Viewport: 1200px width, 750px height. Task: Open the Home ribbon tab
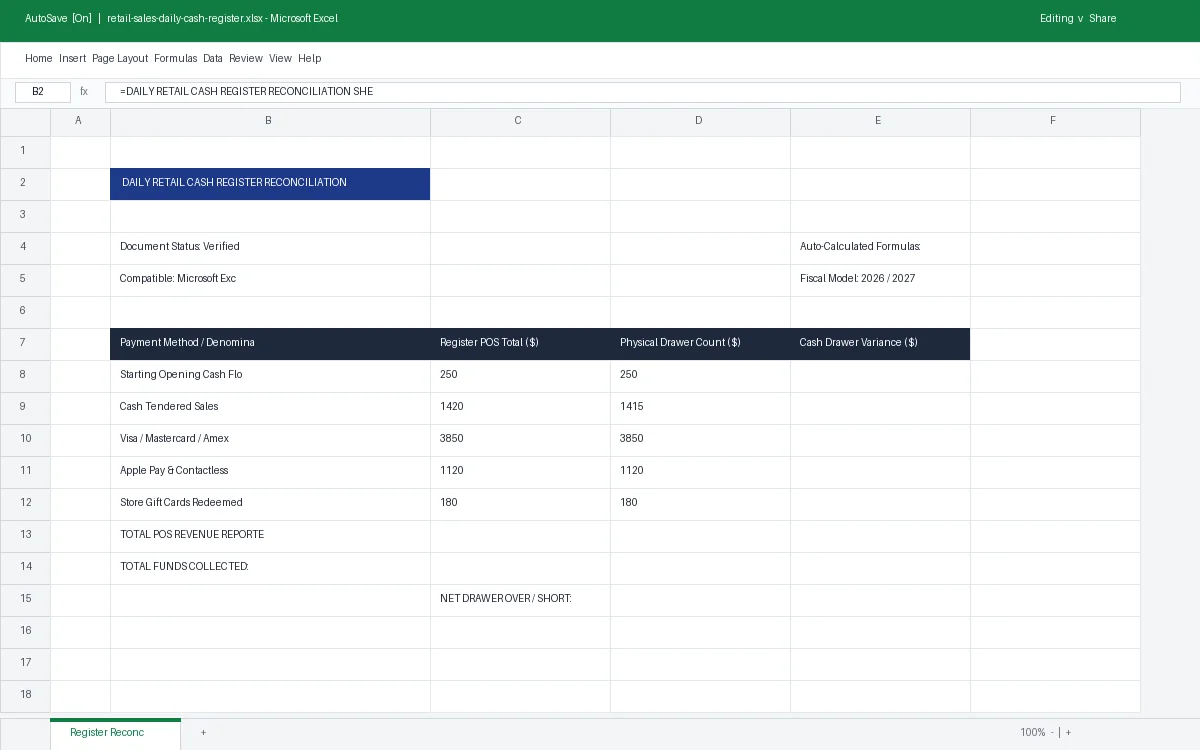point(38,58)
